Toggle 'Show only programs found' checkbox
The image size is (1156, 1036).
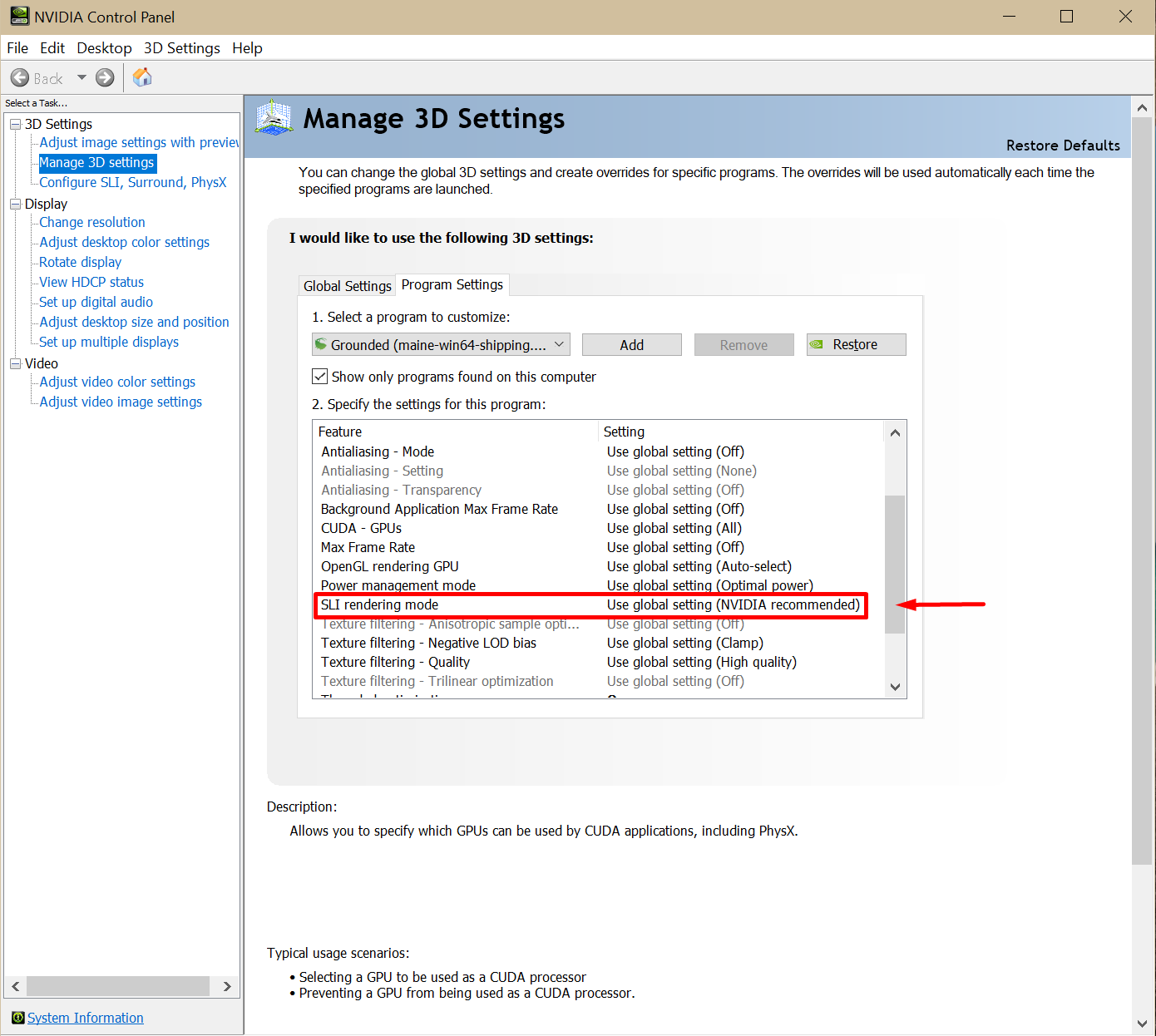coord(319,377)
